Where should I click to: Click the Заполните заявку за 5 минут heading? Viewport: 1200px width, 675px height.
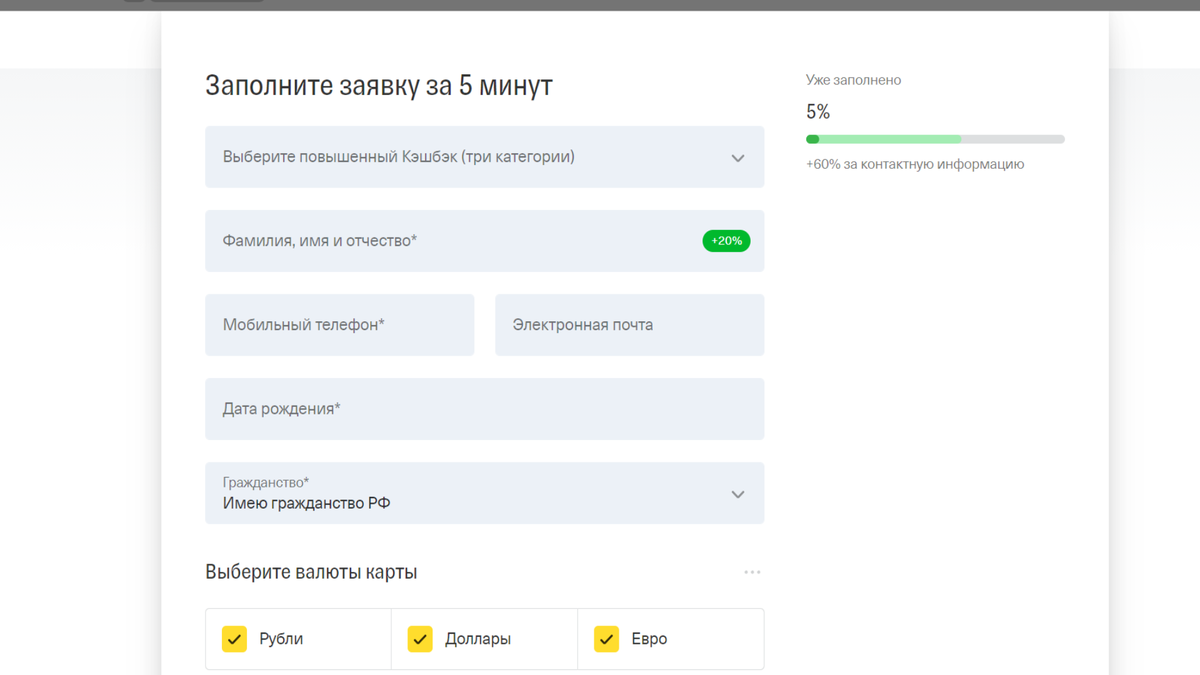[379, 86]
